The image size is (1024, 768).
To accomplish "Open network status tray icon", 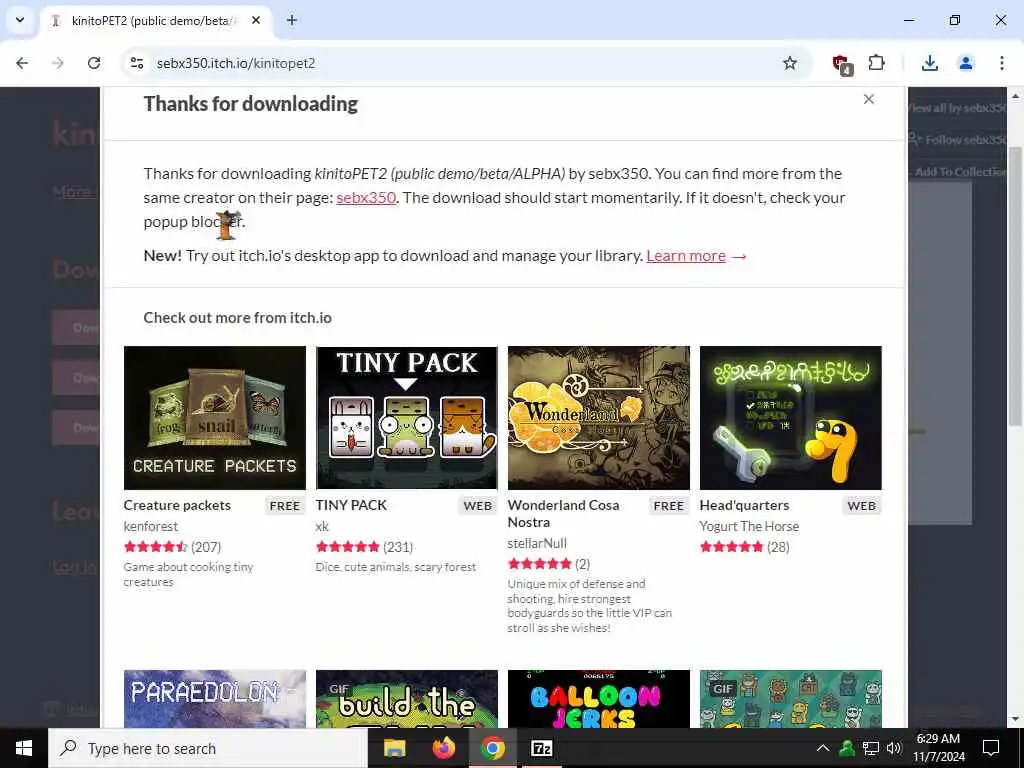I will pyautogui.click(x=871, y=748).
